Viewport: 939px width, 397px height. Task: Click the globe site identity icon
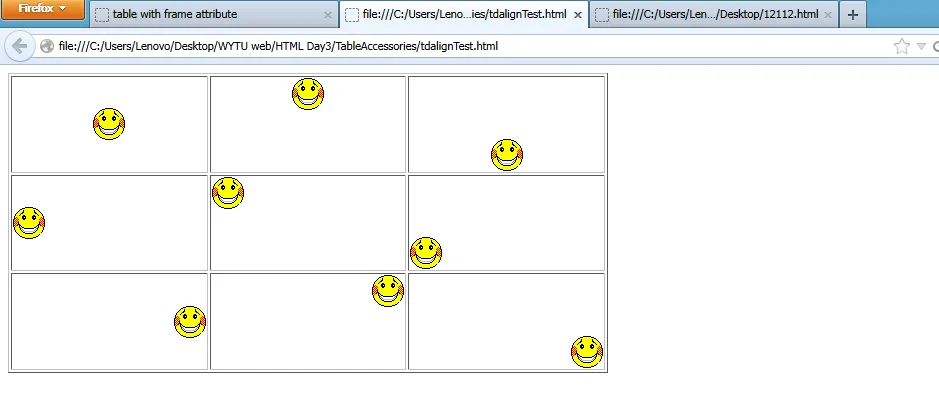pyautogui.click(x=47, y=46)
